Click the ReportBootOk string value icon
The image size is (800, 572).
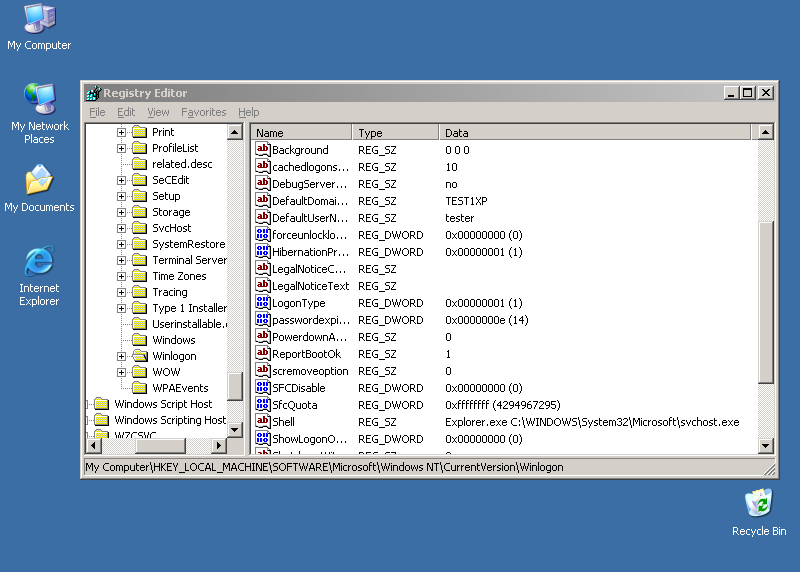[263, 353]
